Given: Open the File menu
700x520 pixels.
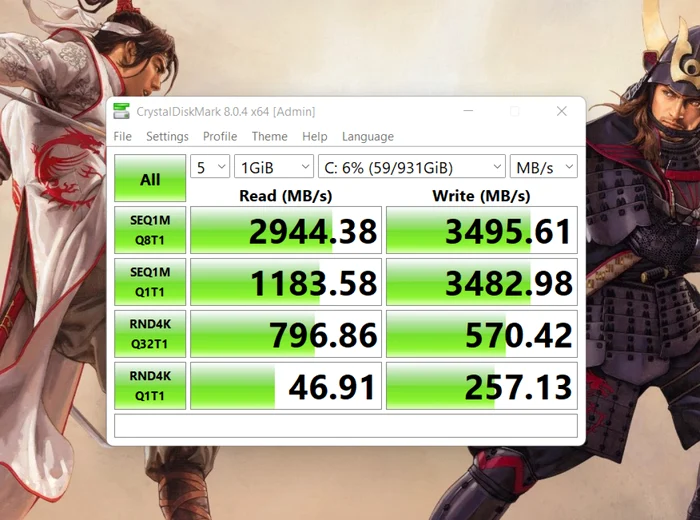Looking at the screenshot, I should (x=122, y=136).
